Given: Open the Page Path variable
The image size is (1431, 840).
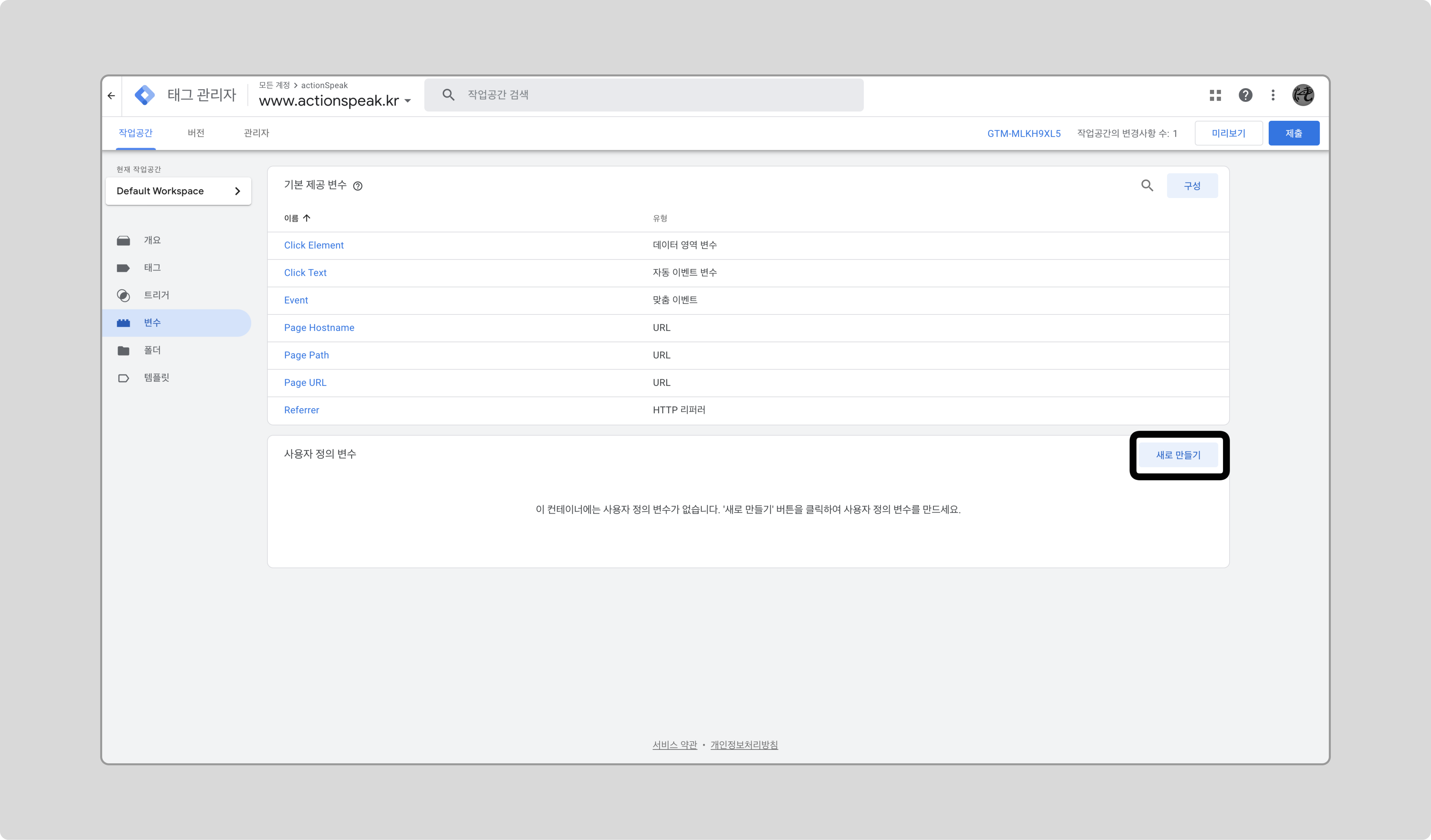Looking at the screenshot, I should pos(306,355).
